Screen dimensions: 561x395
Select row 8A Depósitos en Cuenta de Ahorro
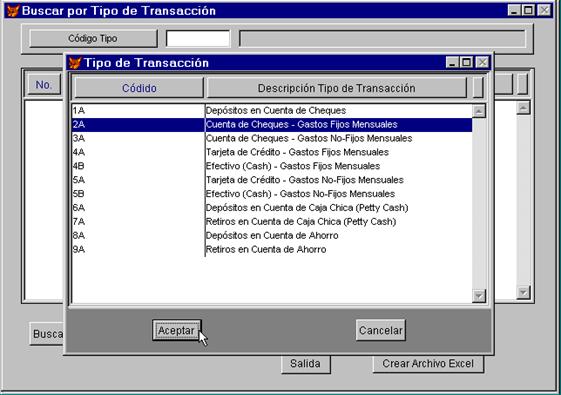click(272, 236)
